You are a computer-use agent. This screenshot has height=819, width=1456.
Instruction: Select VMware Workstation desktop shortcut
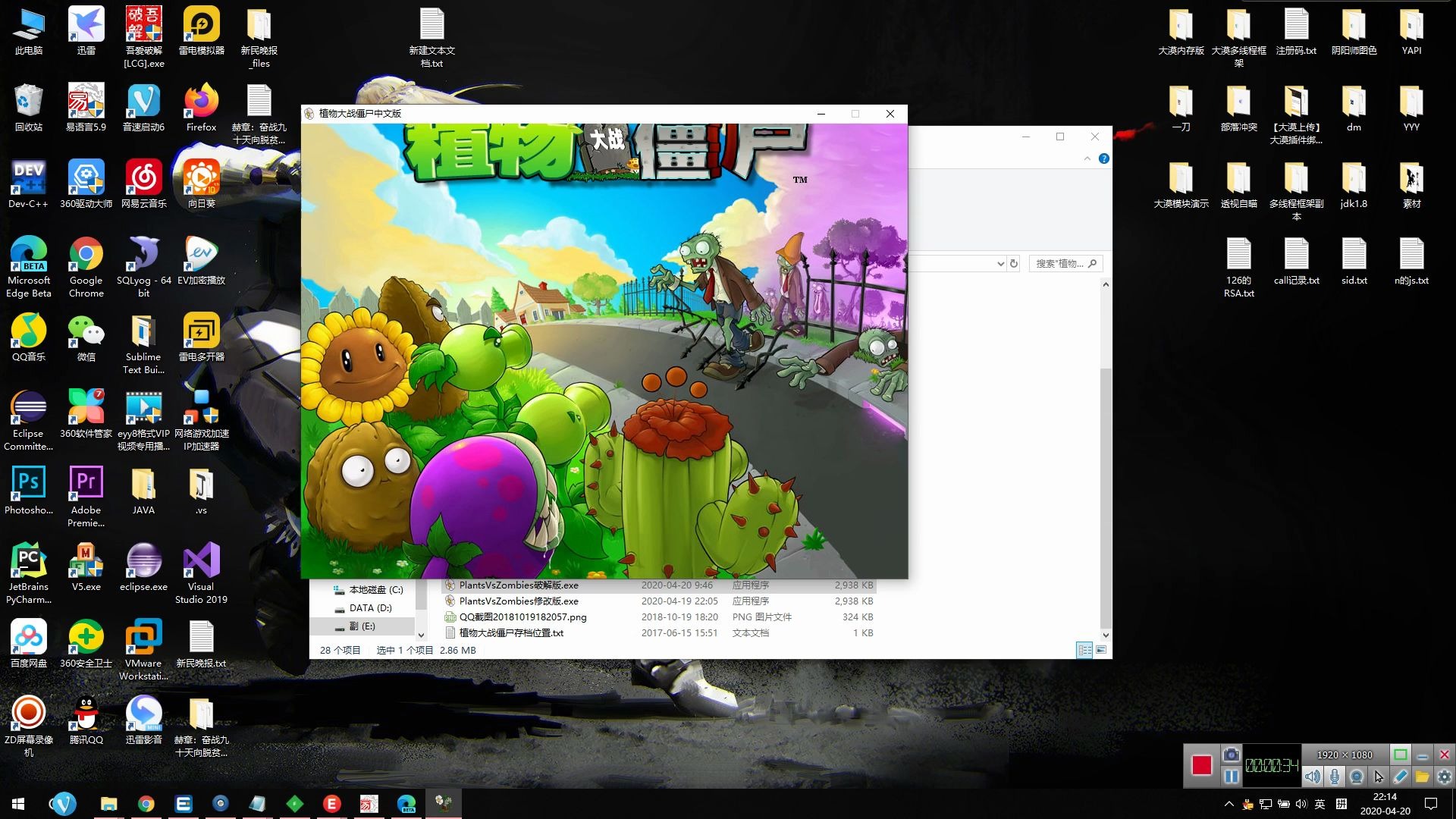pyautogui.click(x=144, y=650)
